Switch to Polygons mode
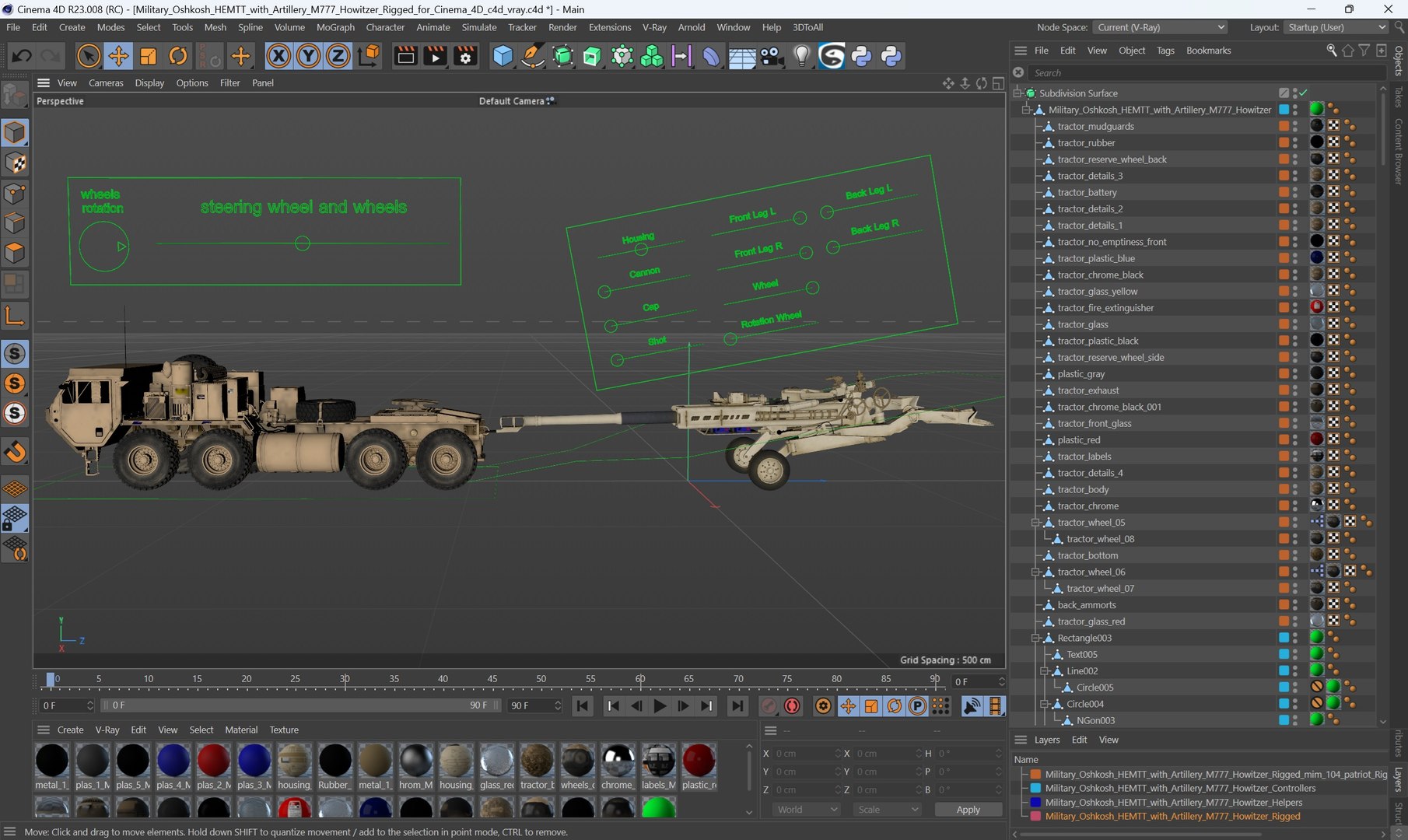The image size is (1408, 840). click(x=15, y=254)
